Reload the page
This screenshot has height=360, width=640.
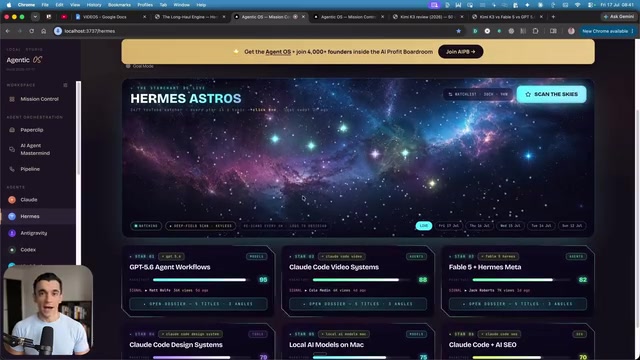click(31, 31)
